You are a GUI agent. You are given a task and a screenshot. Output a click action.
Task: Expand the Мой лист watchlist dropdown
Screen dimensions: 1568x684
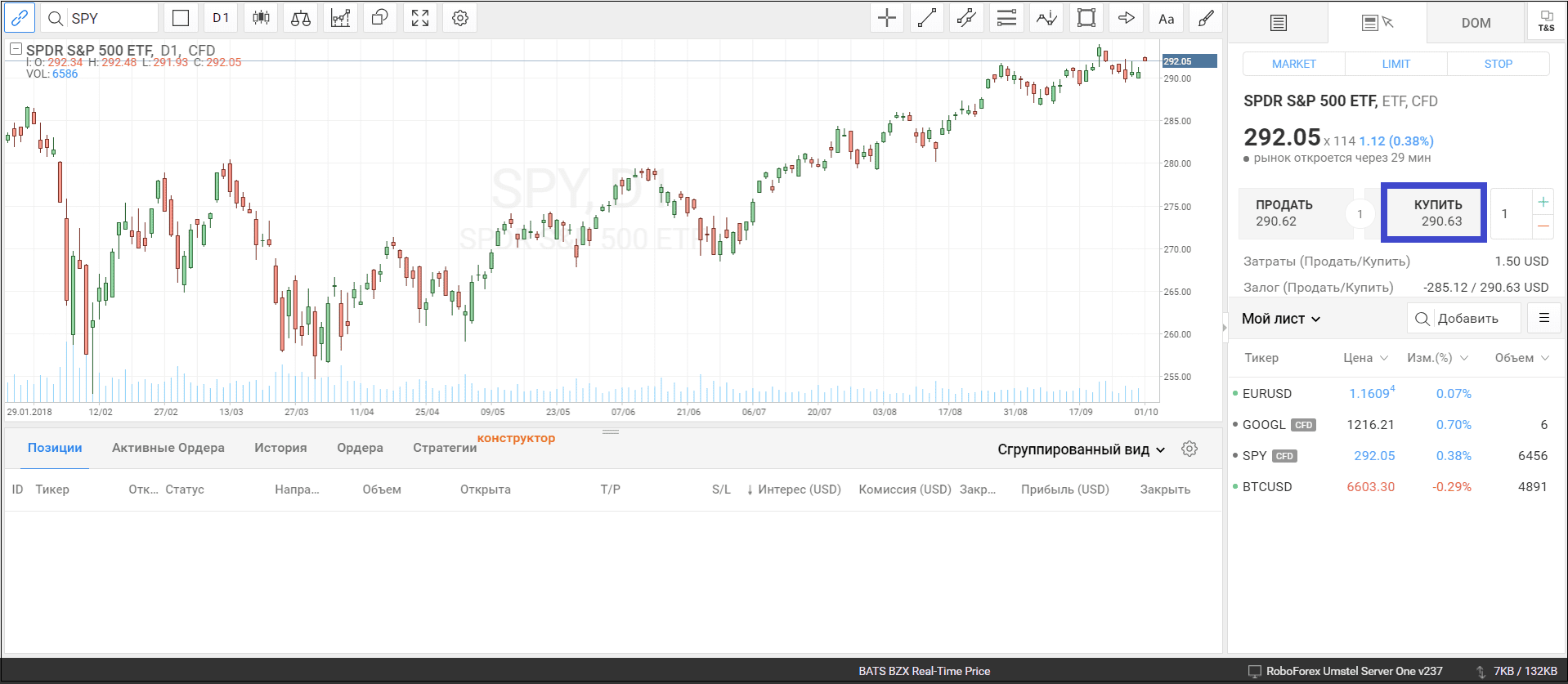tap(1281, 319)
